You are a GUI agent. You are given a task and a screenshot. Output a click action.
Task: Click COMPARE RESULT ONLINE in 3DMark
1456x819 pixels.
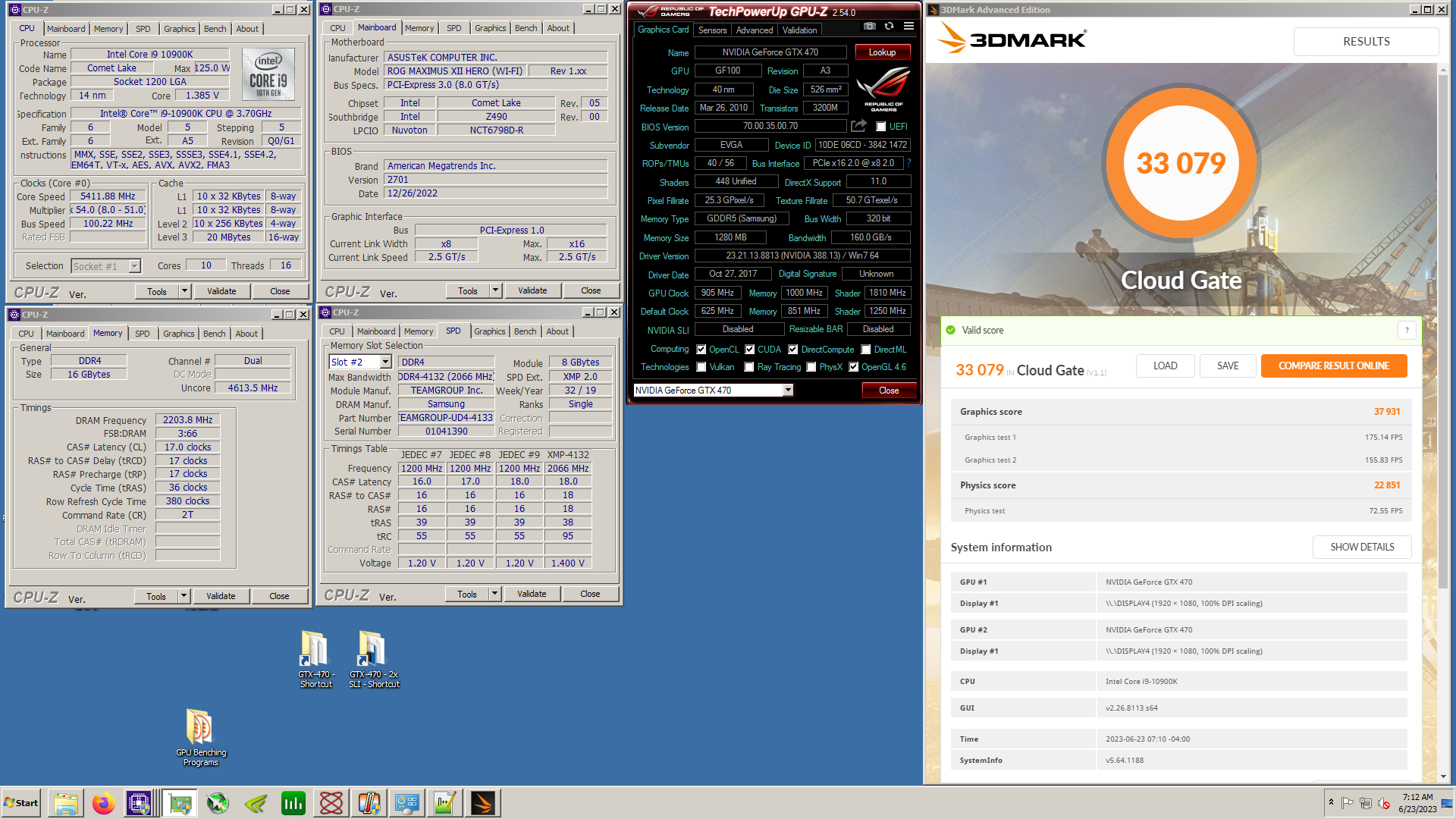(x=1334, y=366)
